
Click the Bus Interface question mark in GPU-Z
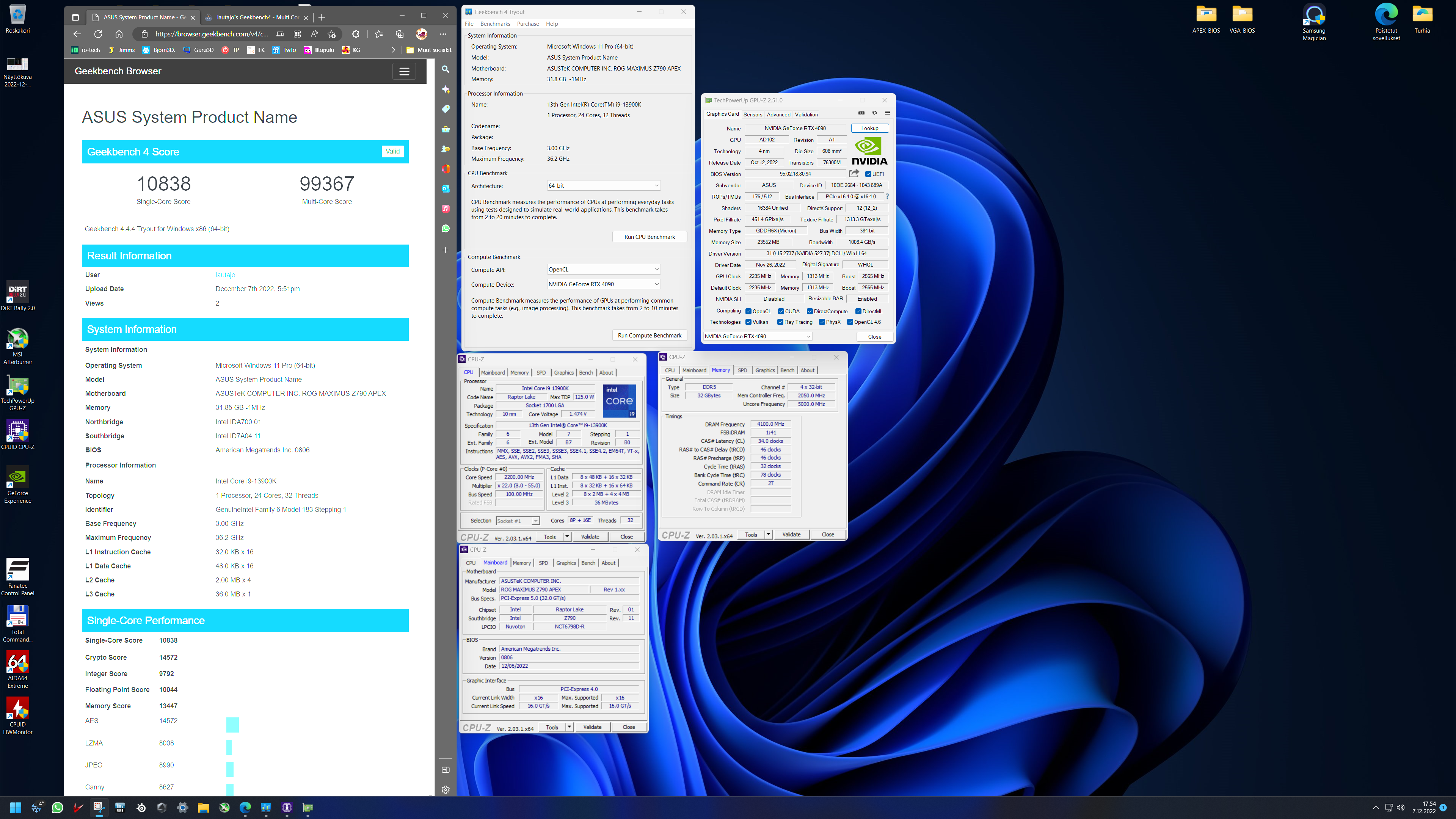(887, 197)
